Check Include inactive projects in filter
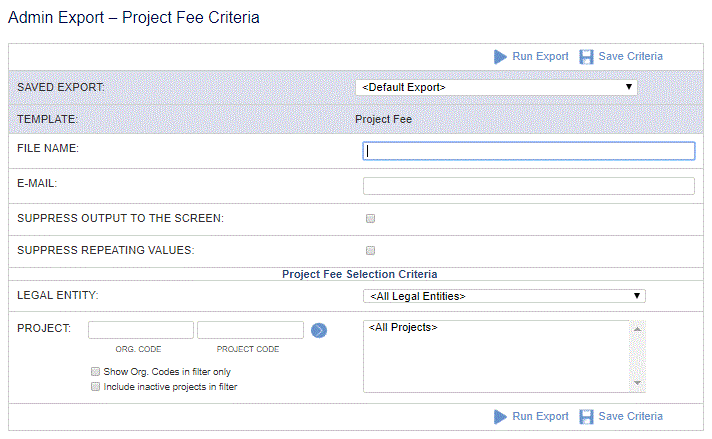 (x=95, y=387)
